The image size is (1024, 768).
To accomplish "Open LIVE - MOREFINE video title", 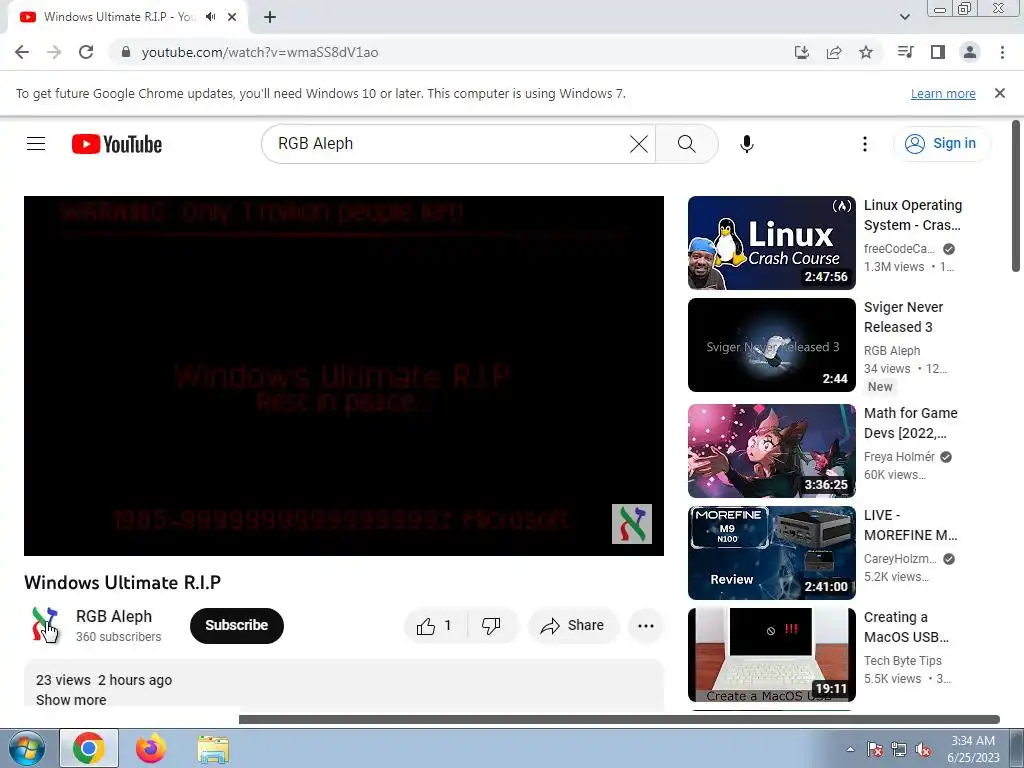I will pos(910,525).
